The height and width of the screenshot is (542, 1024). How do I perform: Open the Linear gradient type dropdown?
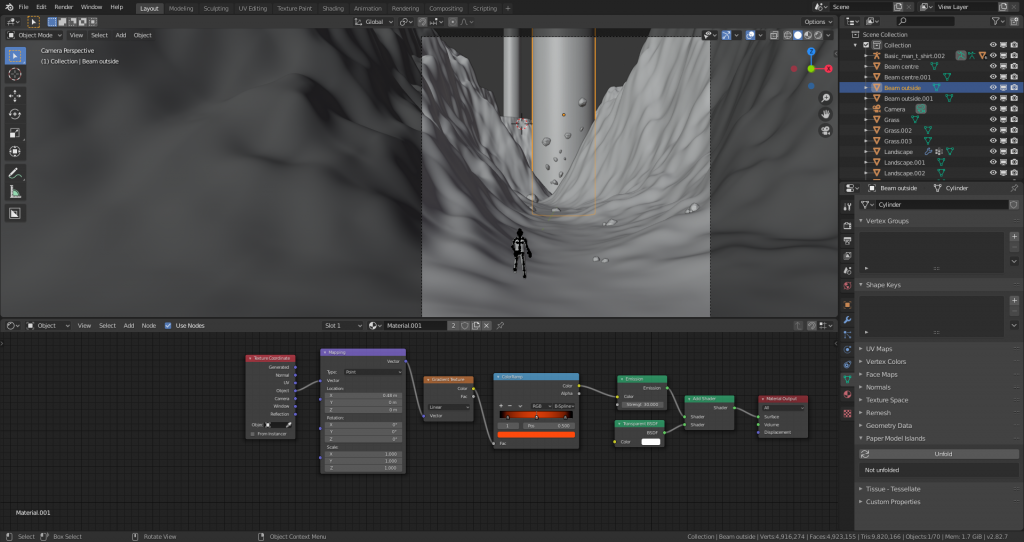[449, 407]
